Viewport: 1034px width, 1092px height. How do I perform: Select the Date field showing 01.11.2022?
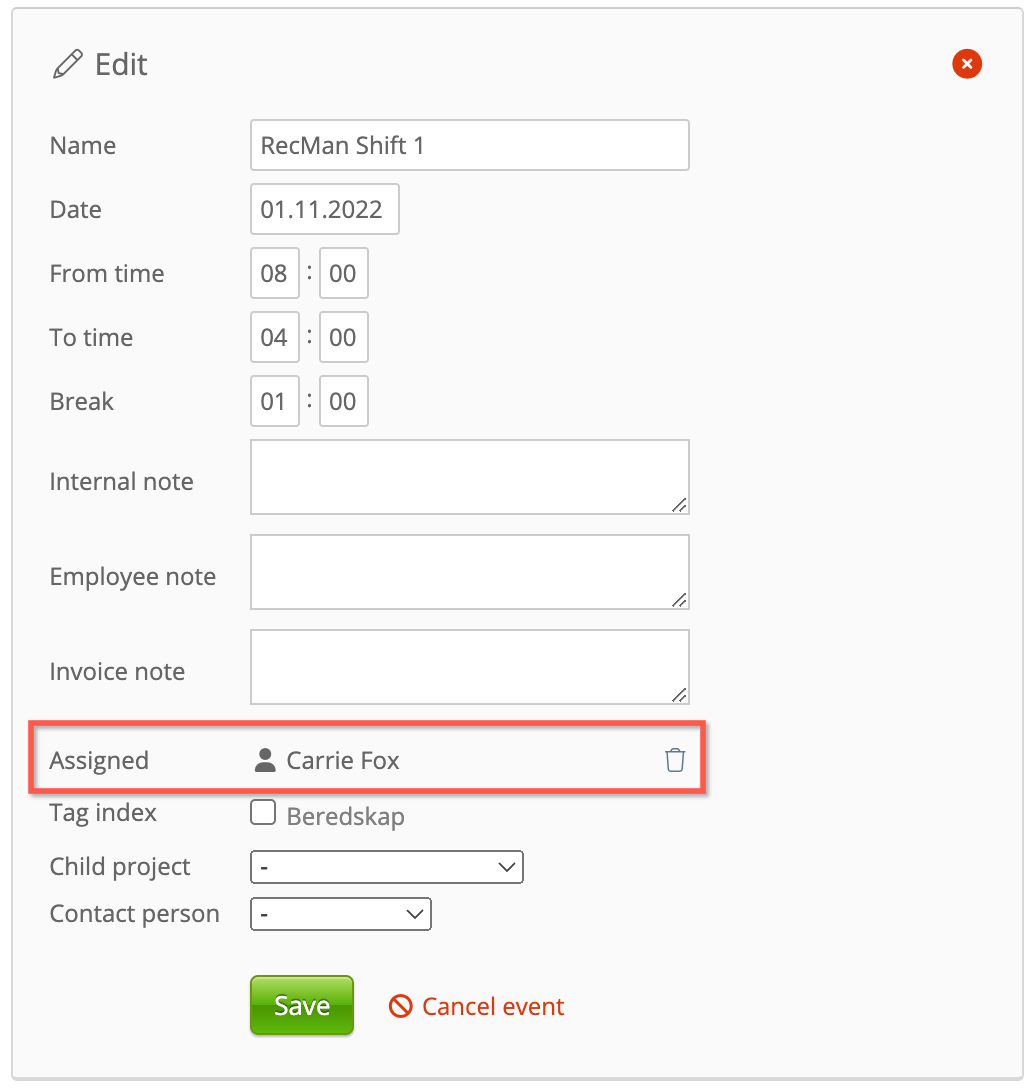tap(324, 209)
